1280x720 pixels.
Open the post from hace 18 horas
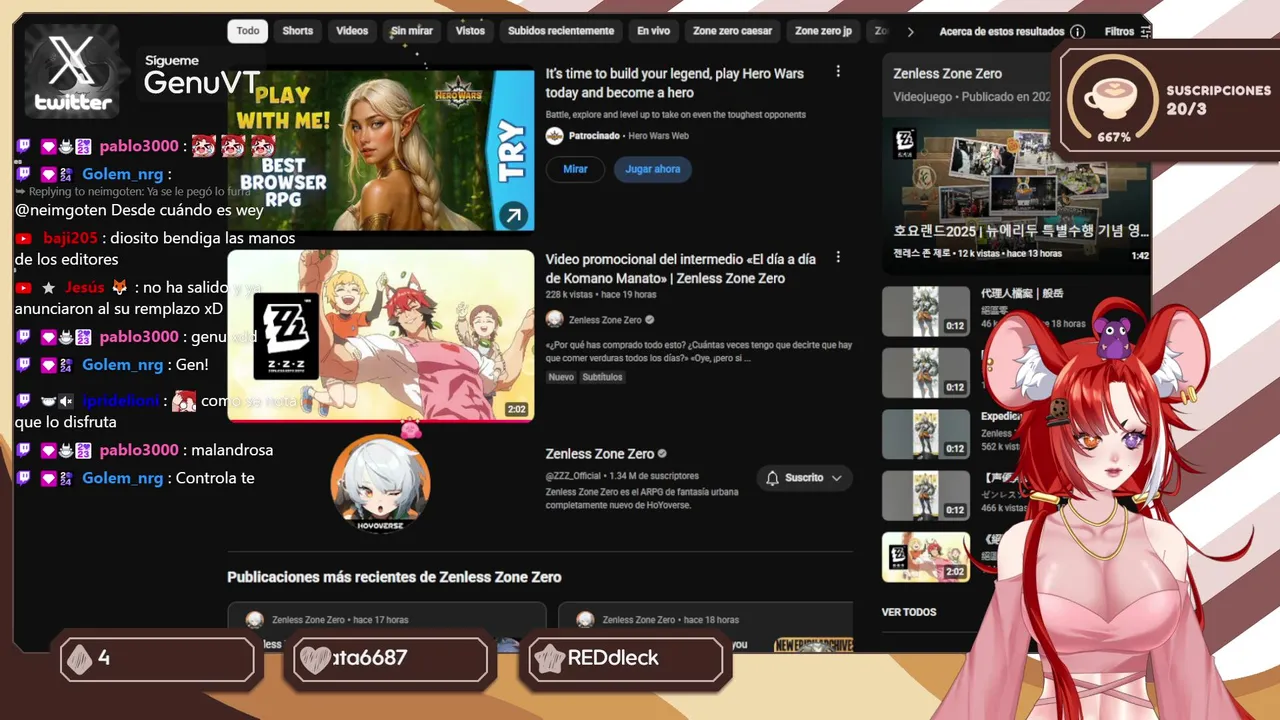click(x=706, y=626)
